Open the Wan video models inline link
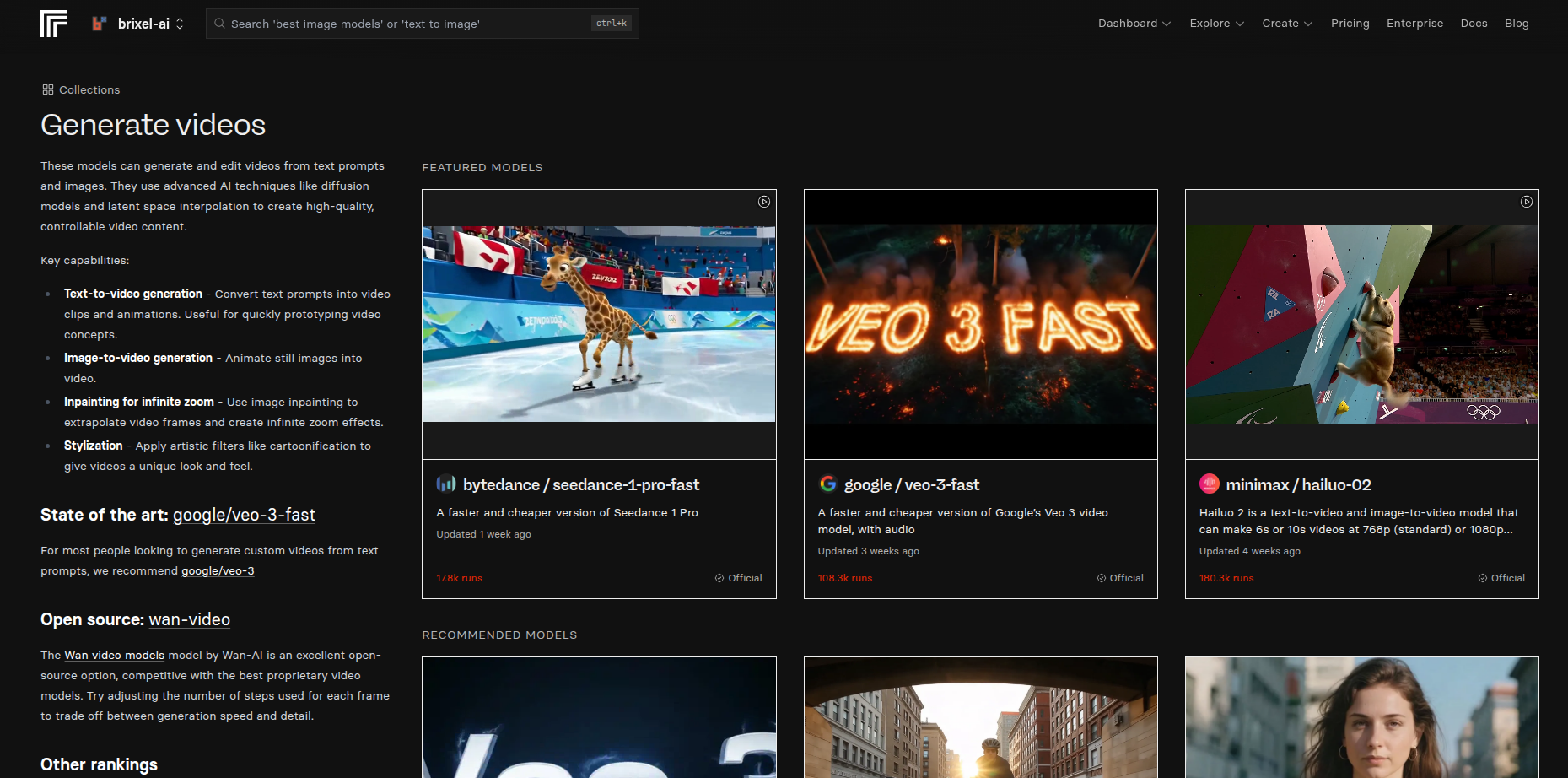1568x778 pixels. point(115,655)
